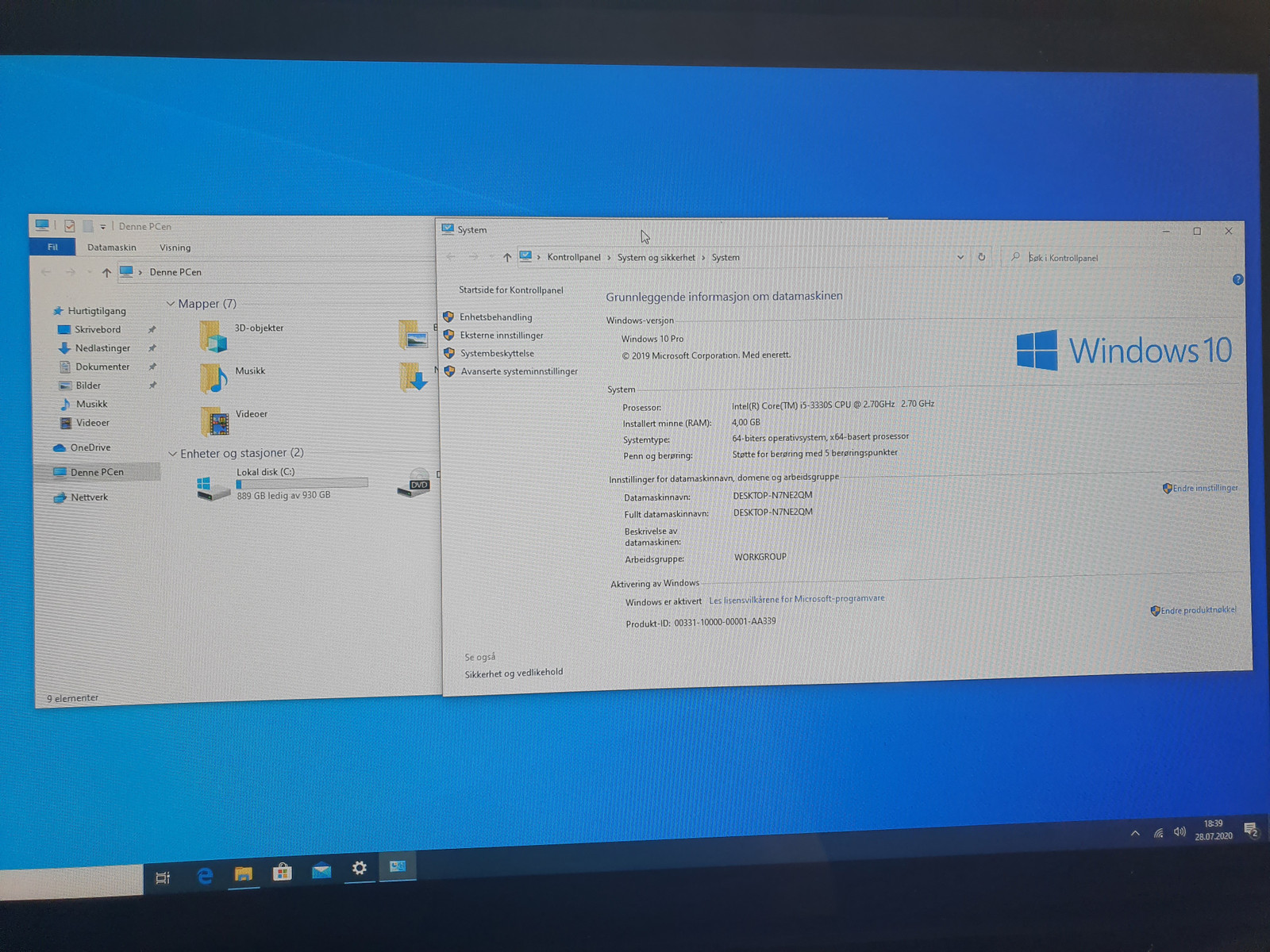Select Videoer in navigation pane
Screen dimensions: 1270x952
point(92,423)
